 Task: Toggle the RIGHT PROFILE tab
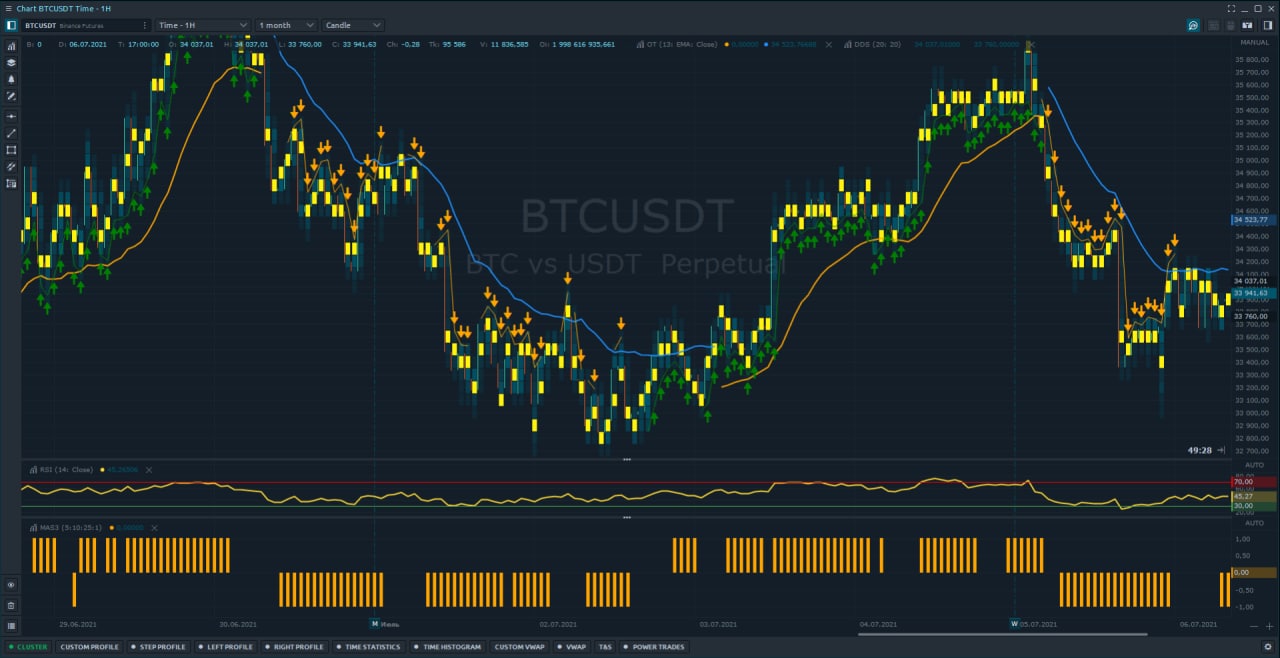coord(294,647)
